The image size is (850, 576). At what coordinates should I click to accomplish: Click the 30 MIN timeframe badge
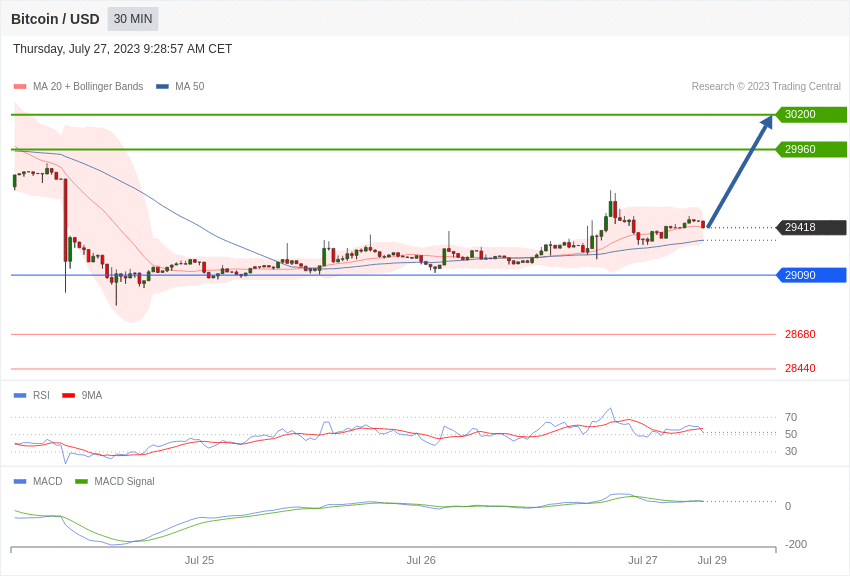tap(133, 19)
